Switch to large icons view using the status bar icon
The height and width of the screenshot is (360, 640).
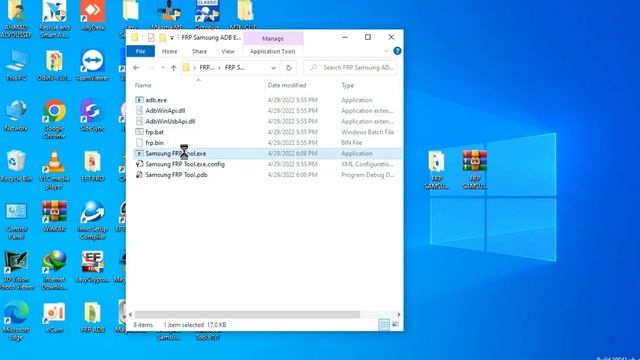tap(395, 324)
